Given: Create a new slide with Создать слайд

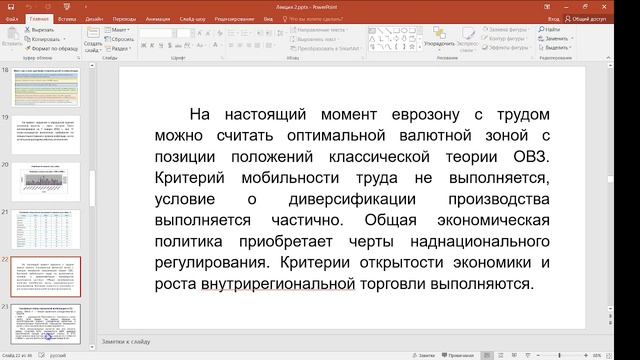Looking at the screenshot, I should 93,40.
